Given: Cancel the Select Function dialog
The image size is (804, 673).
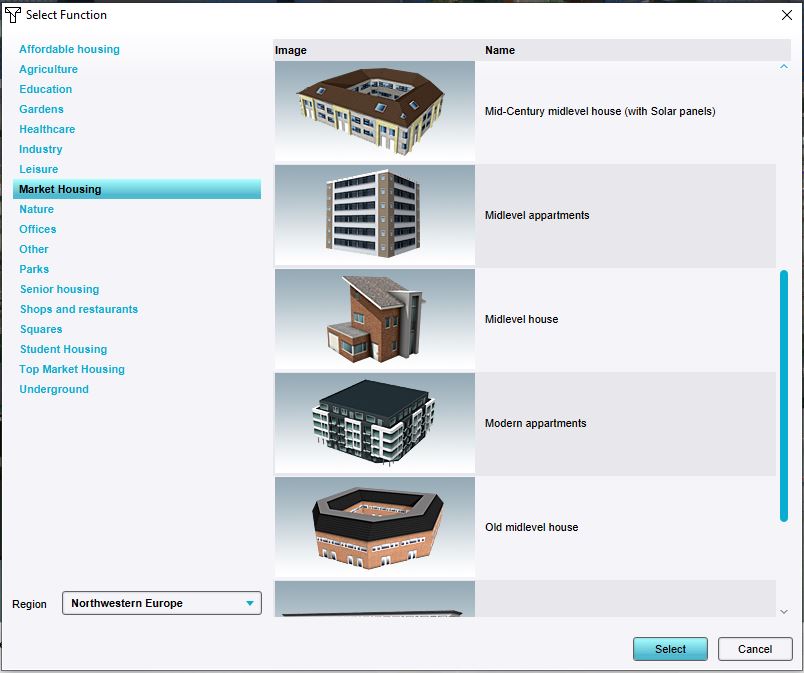Looking at the screenshot, I should pos(754,649).
